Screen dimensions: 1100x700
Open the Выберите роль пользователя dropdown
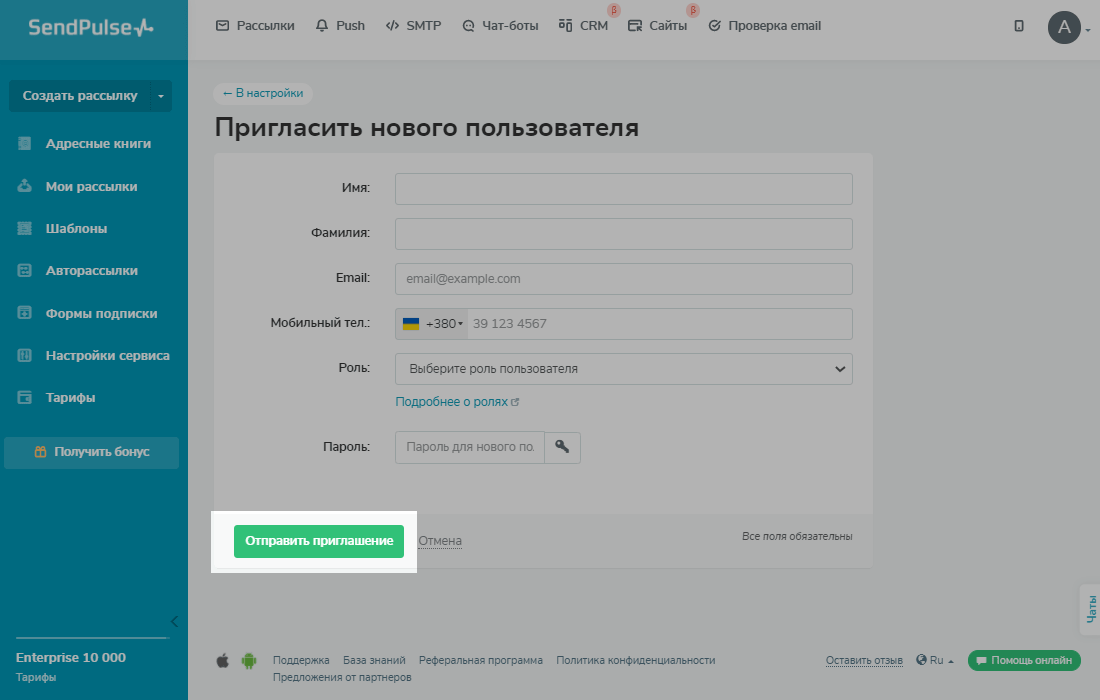click(624, 369)
